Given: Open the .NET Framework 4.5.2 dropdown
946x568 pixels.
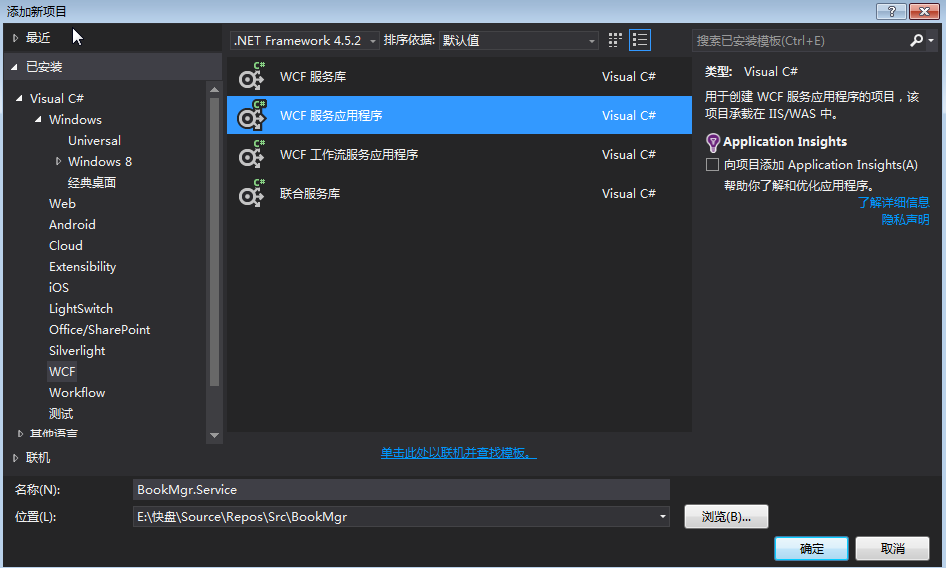Looking at the screenshot, I should pyautogui.click(x=305, y=40).
